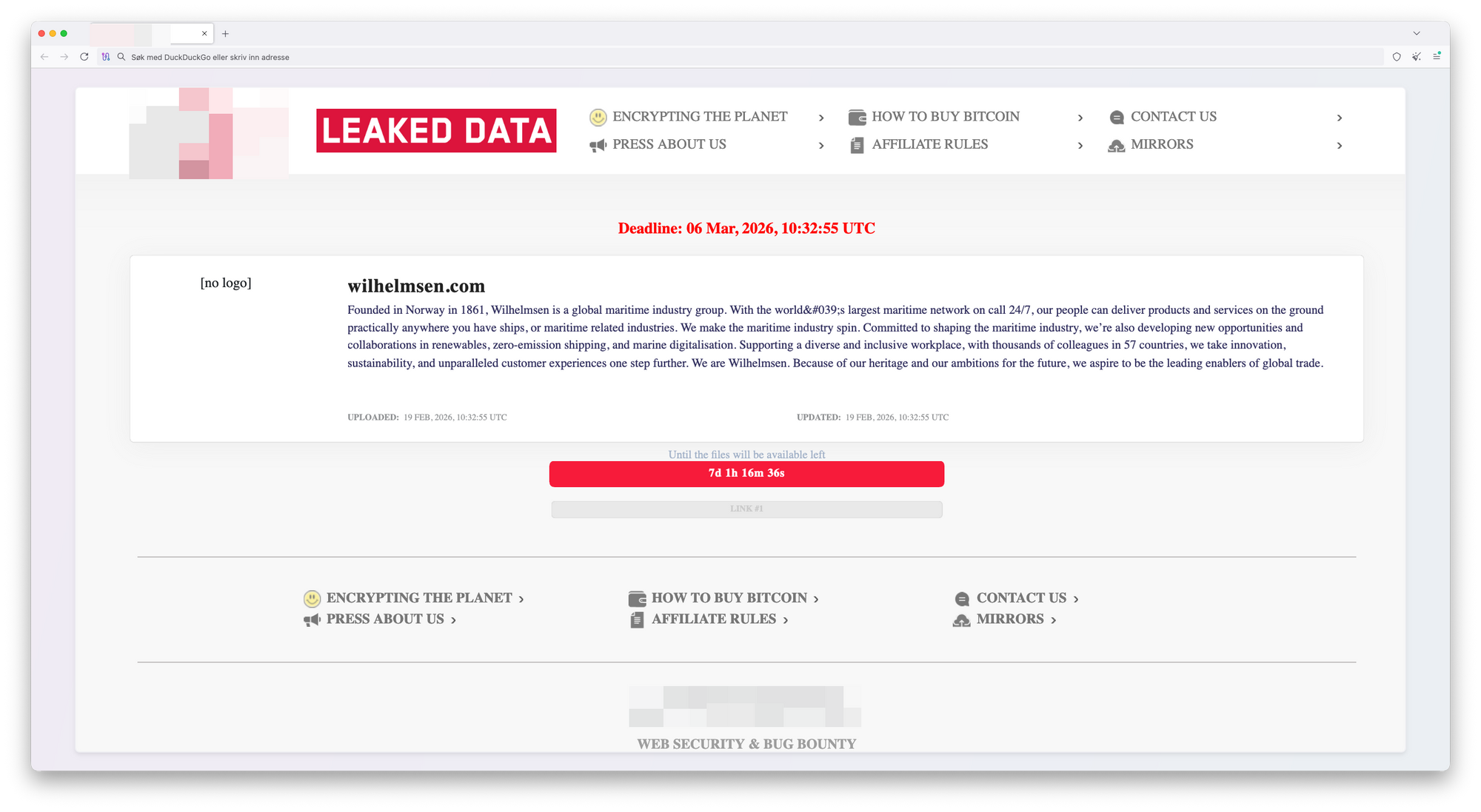The image size is (1481, 812).
Task: Open a new browser tab with the plus icon
Action: tap(226, 34)
